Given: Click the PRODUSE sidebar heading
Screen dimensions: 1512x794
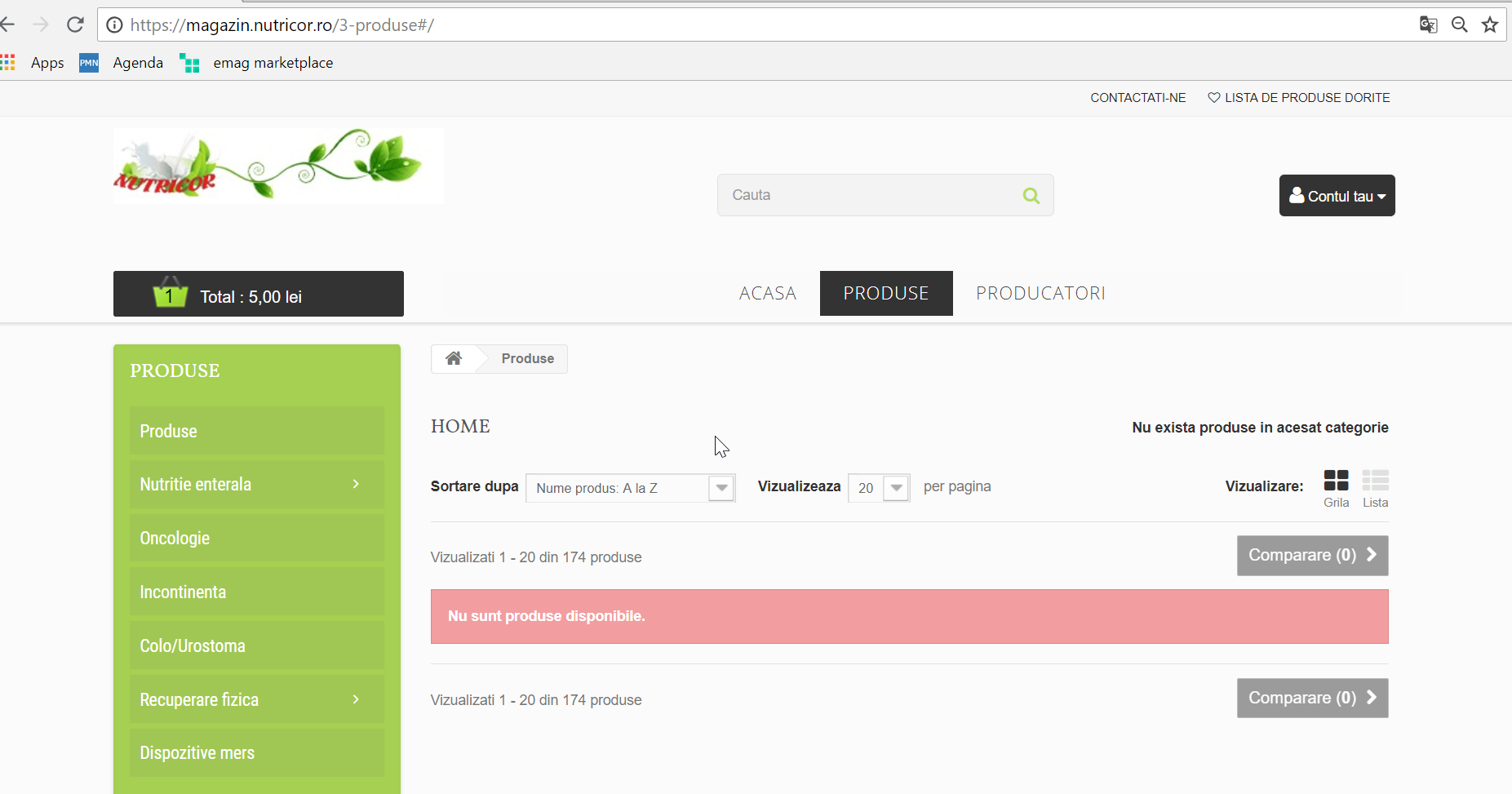Looking at the screenshot, I should [x=175, y=370].
